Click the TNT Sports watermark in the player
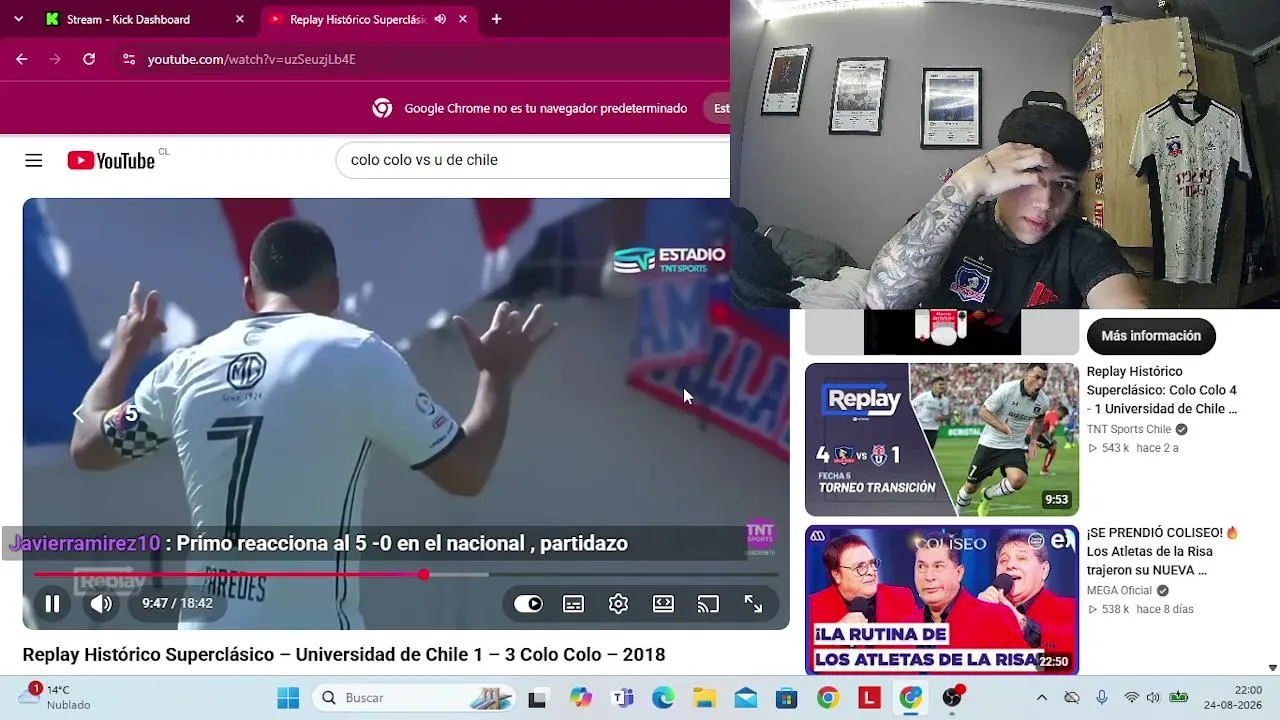 click(760, 537)
